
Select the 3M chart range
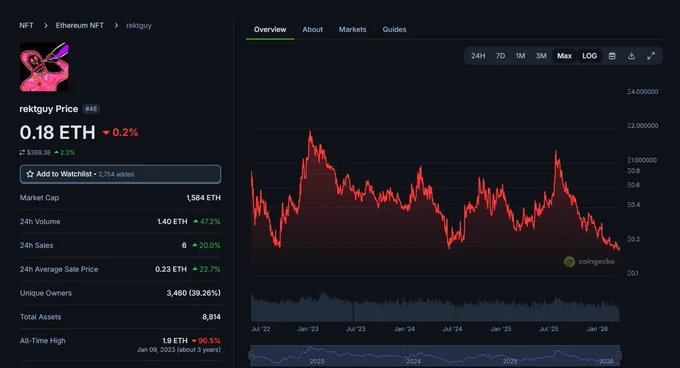pos(541,56)
